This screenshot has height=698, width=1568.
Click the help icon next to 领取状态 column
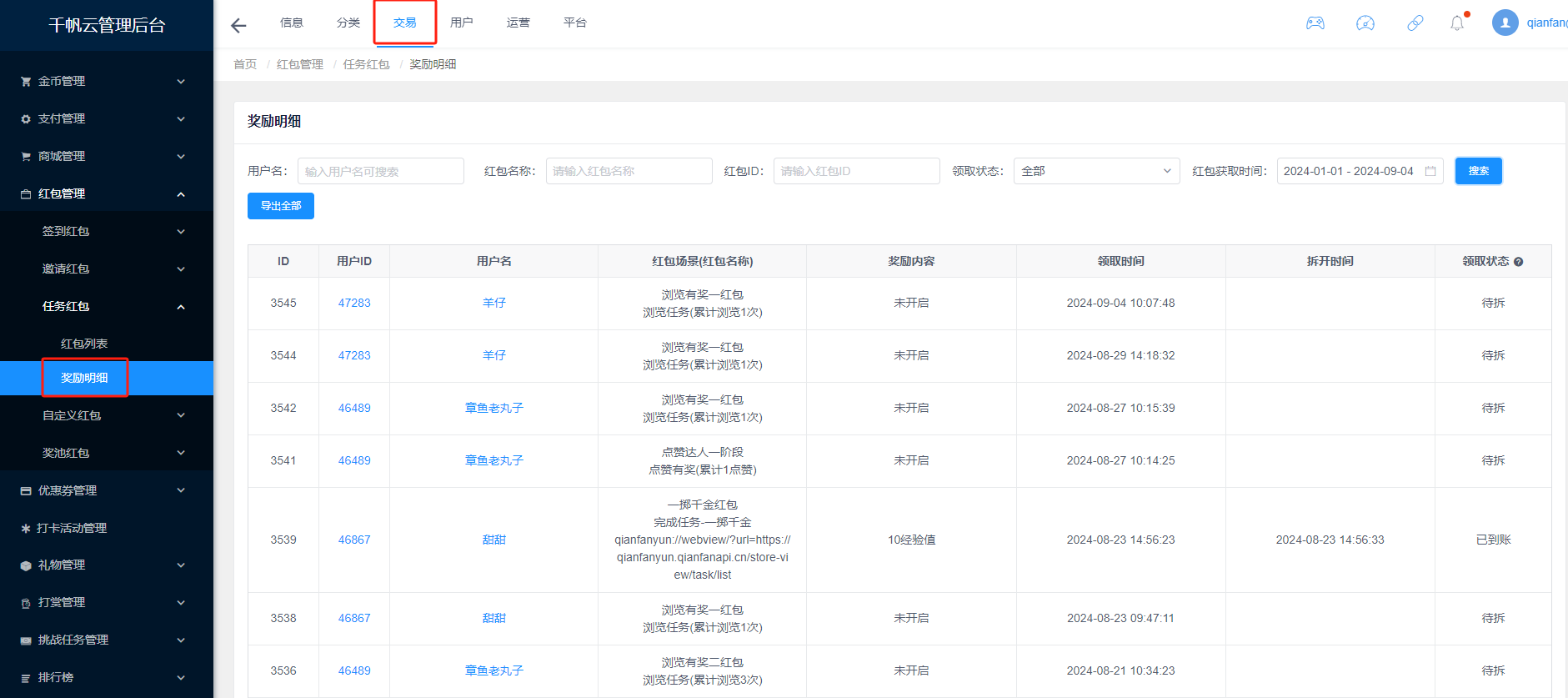[1518, 262]
